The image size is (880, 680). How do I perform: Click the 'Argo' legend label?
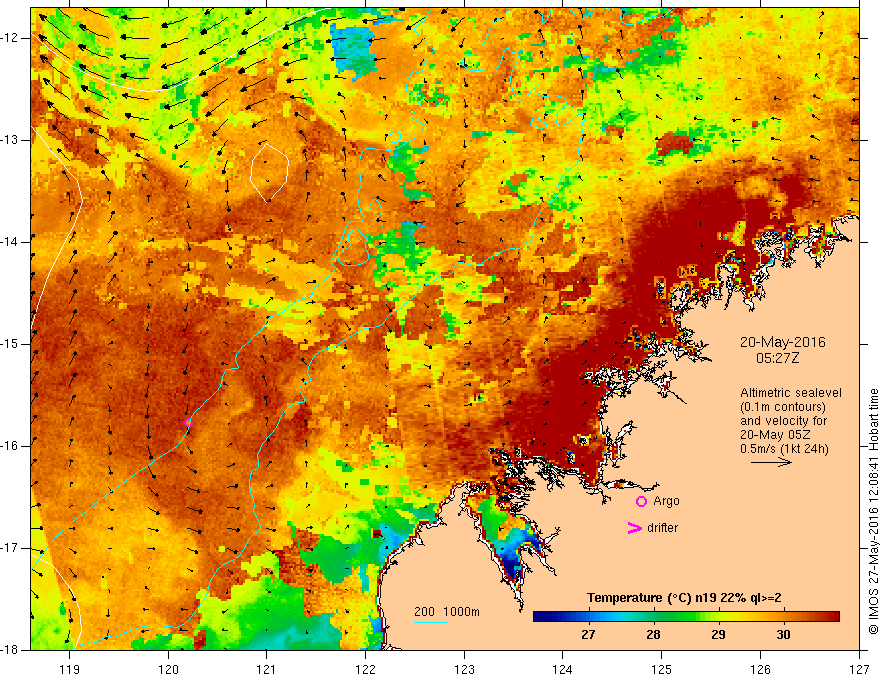click(666, 501)
